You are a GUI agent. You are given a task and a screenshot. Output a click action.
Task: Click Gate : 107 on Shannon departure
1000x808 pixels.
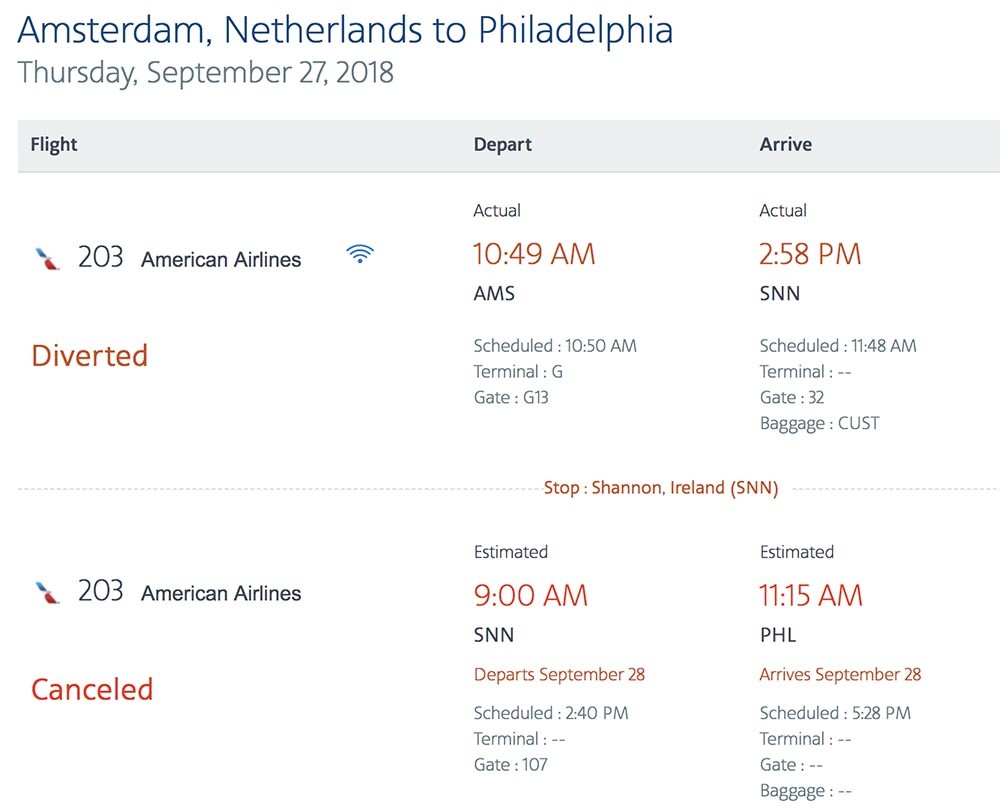coord(510,765)
